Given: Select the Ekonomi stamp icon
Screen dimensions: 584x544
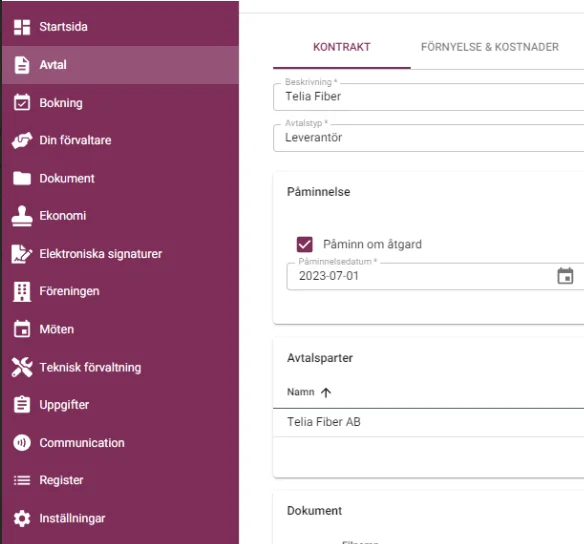Looking at the screenshot, I should pyautogui.click(x=22, y=216).
